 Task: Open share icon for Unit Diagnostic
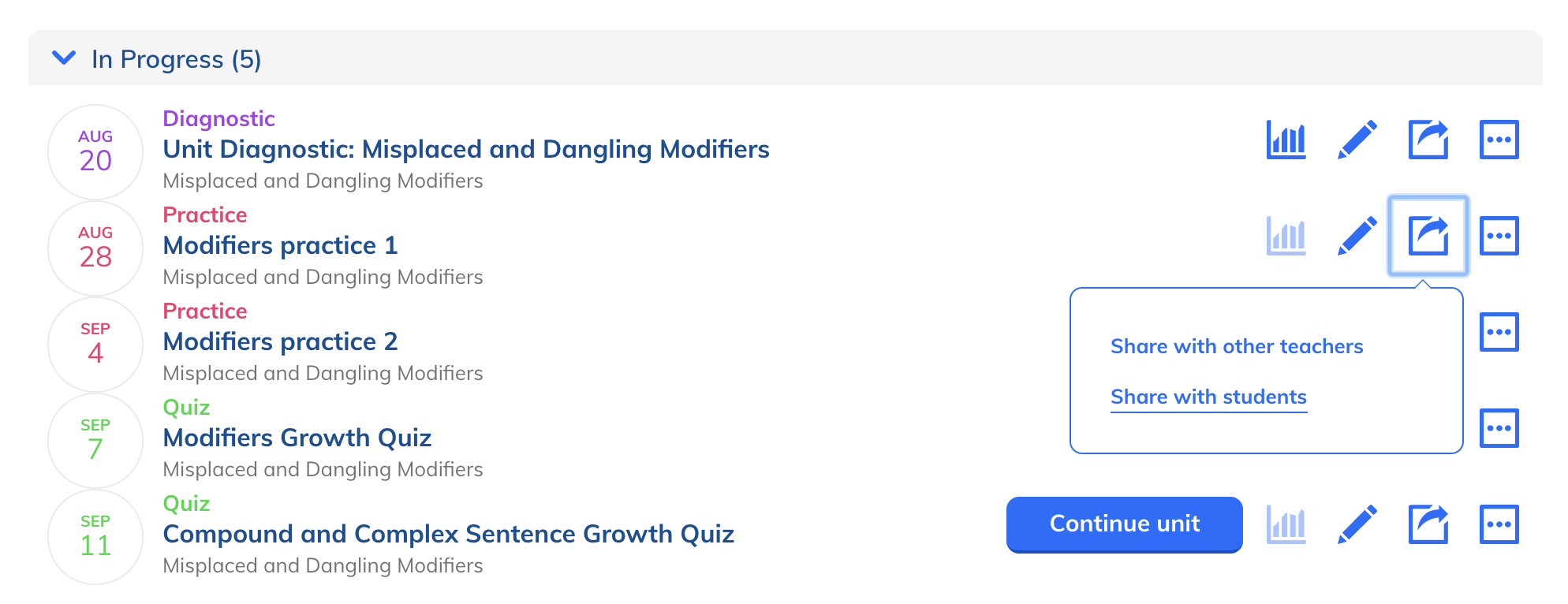coord(1428,140)
